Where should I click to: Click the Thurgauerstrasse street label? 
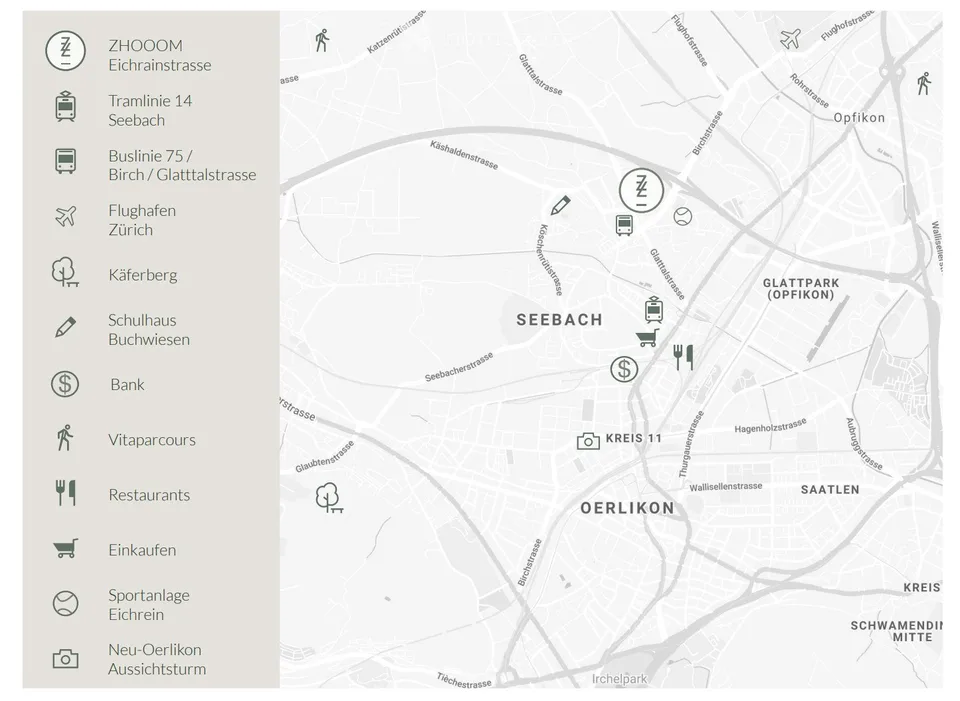[691, 444]
